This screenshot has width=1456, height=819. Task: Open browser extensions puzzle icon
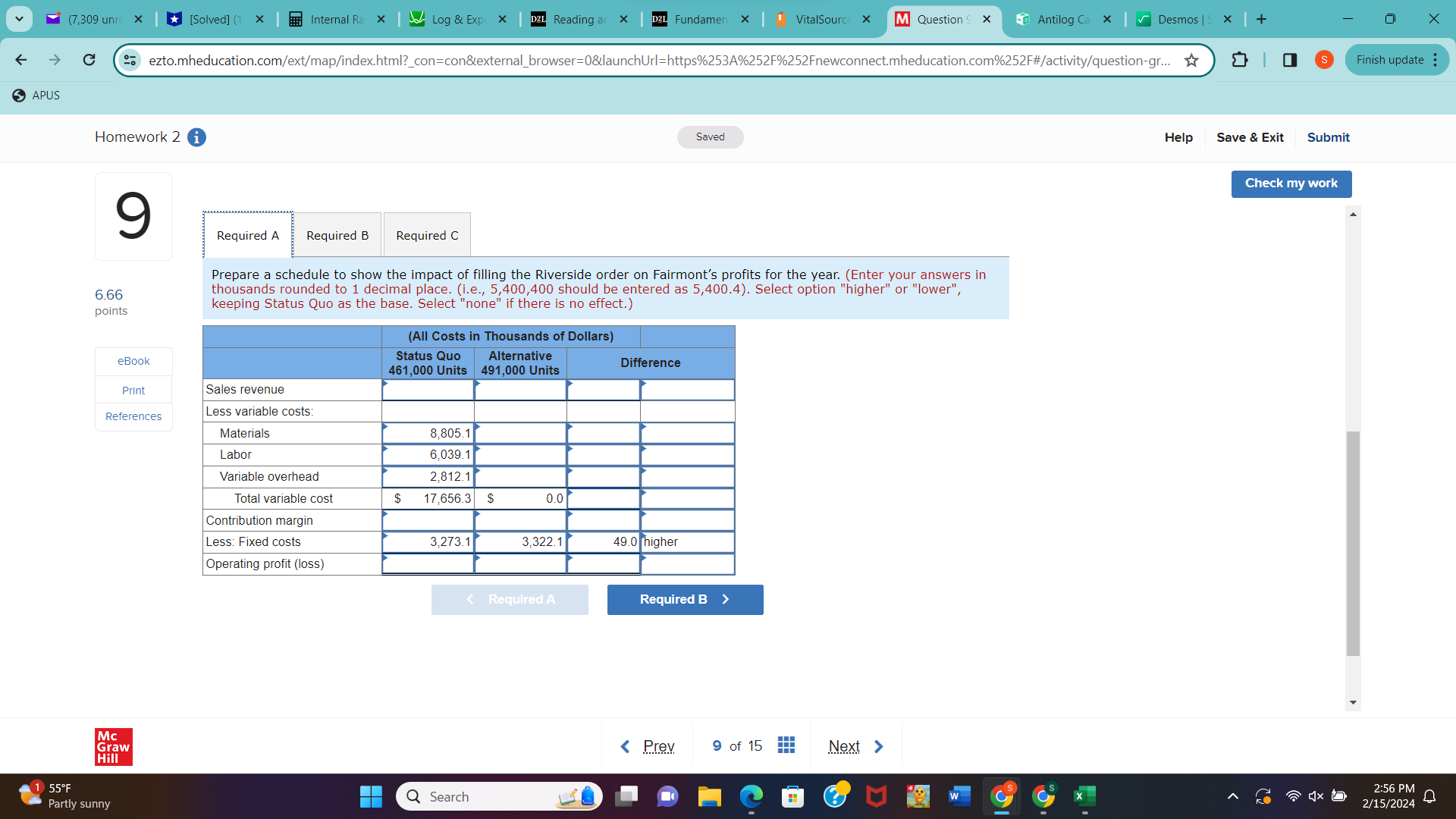click(1240, 60)
